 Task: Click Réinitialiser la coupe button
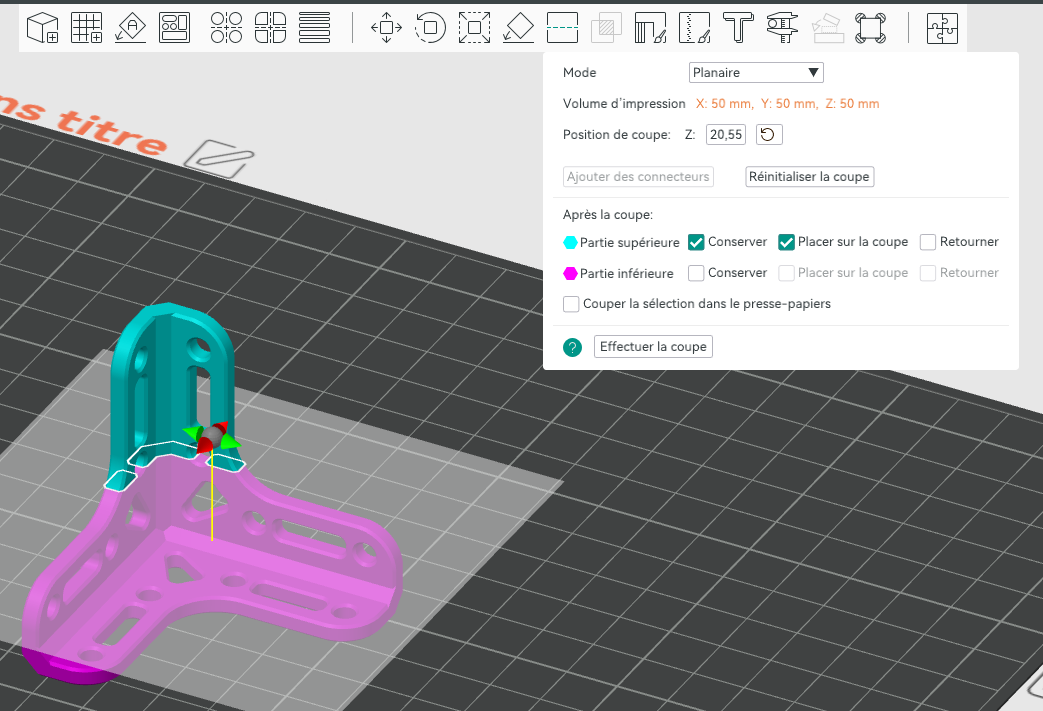pos(810,177)
